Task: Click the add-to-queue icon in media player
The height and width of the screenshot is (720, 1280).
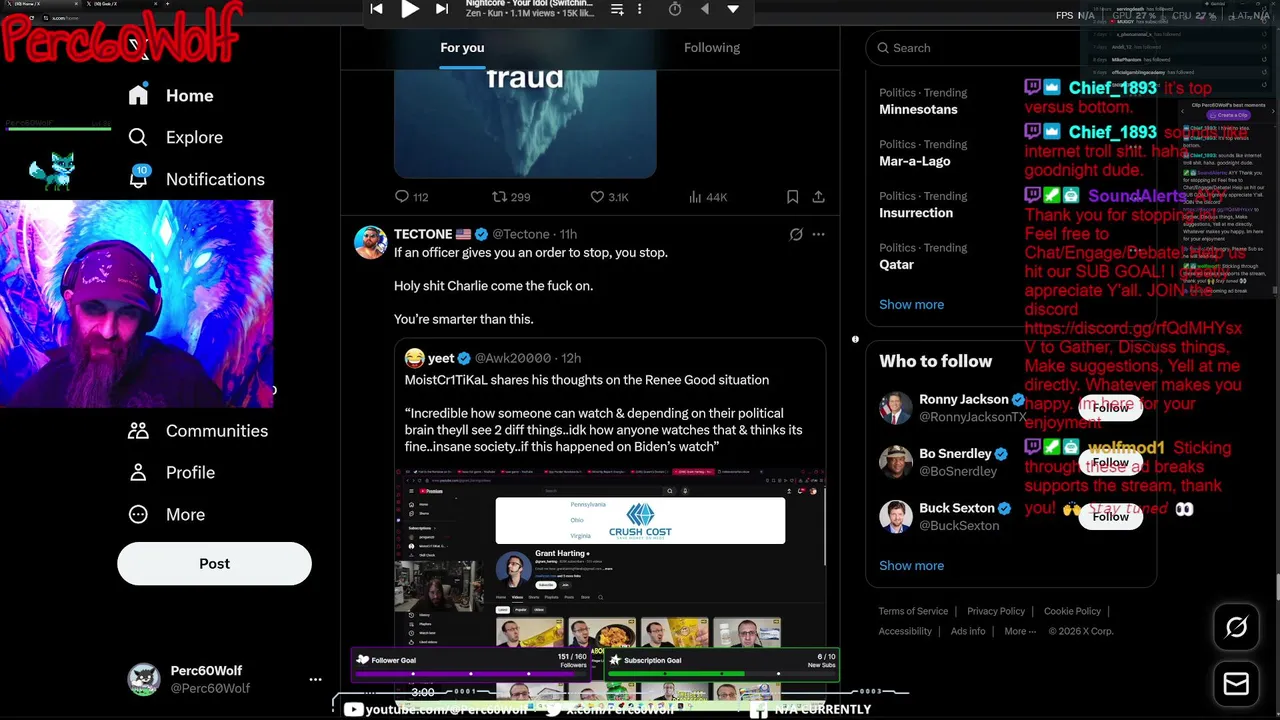Action: (617, 9)
